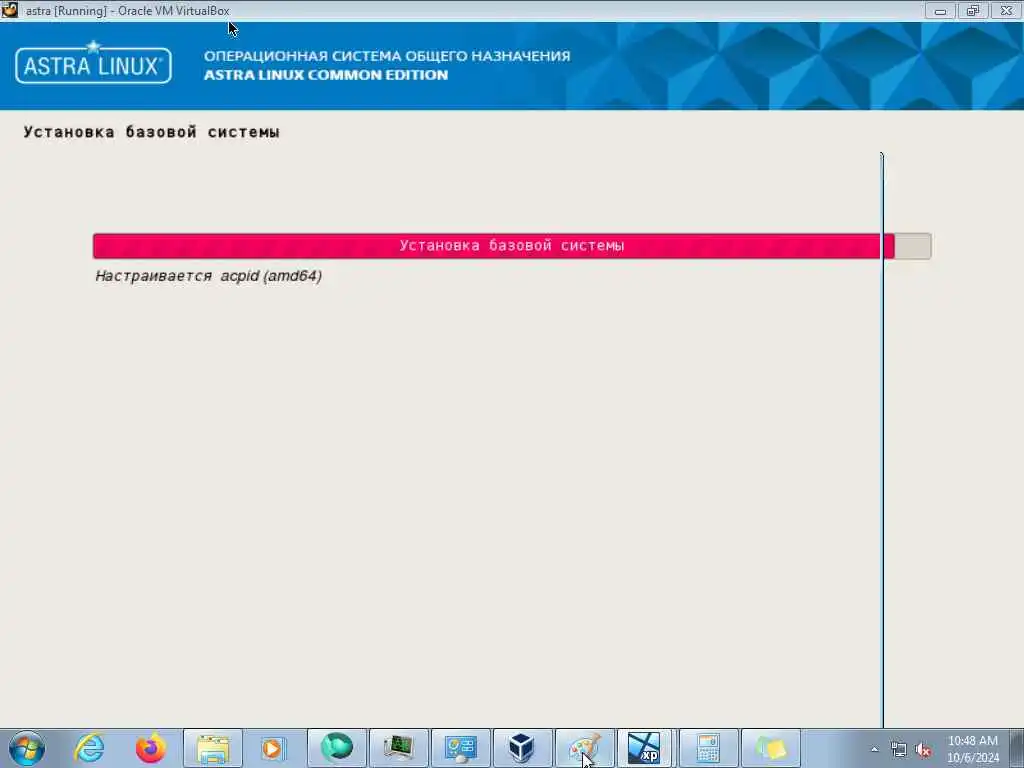Restore down the astra VirtualBox window

pyautogui.click(x=973, y=10)
